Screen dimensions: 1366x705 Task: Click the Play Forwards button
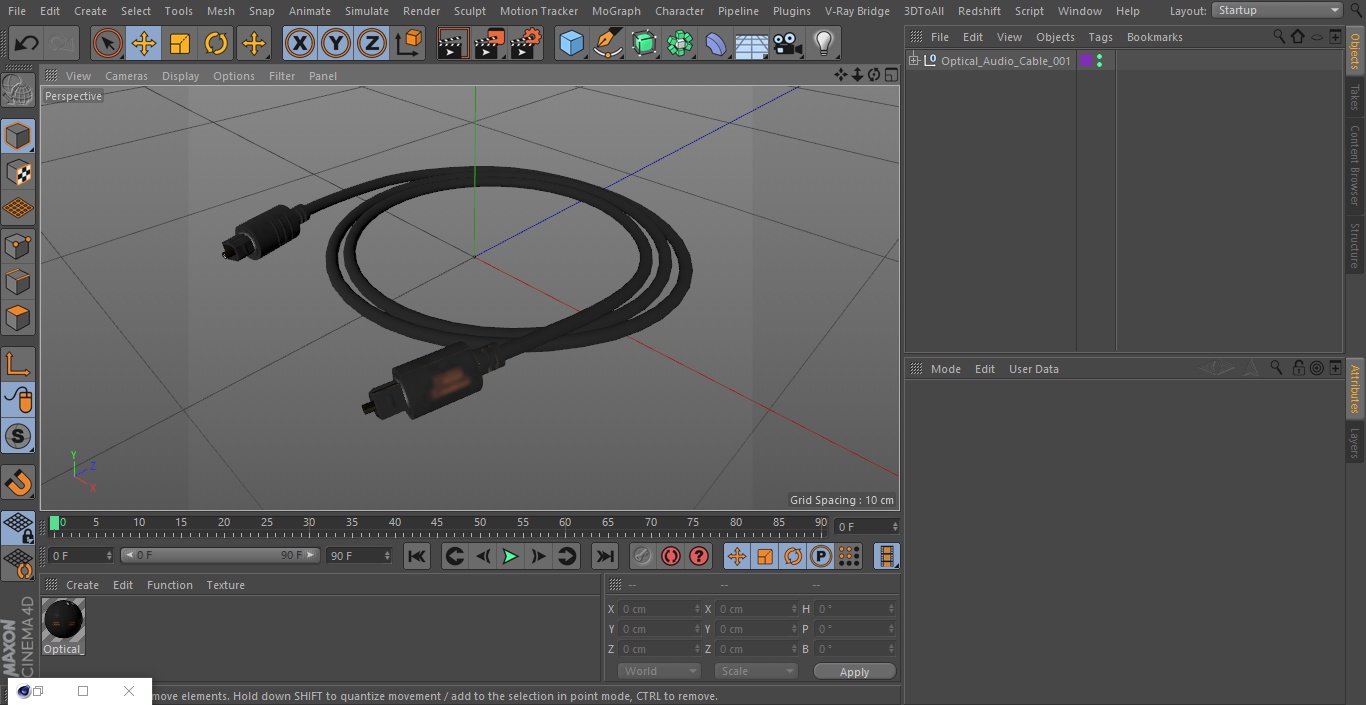click(510, 556)
